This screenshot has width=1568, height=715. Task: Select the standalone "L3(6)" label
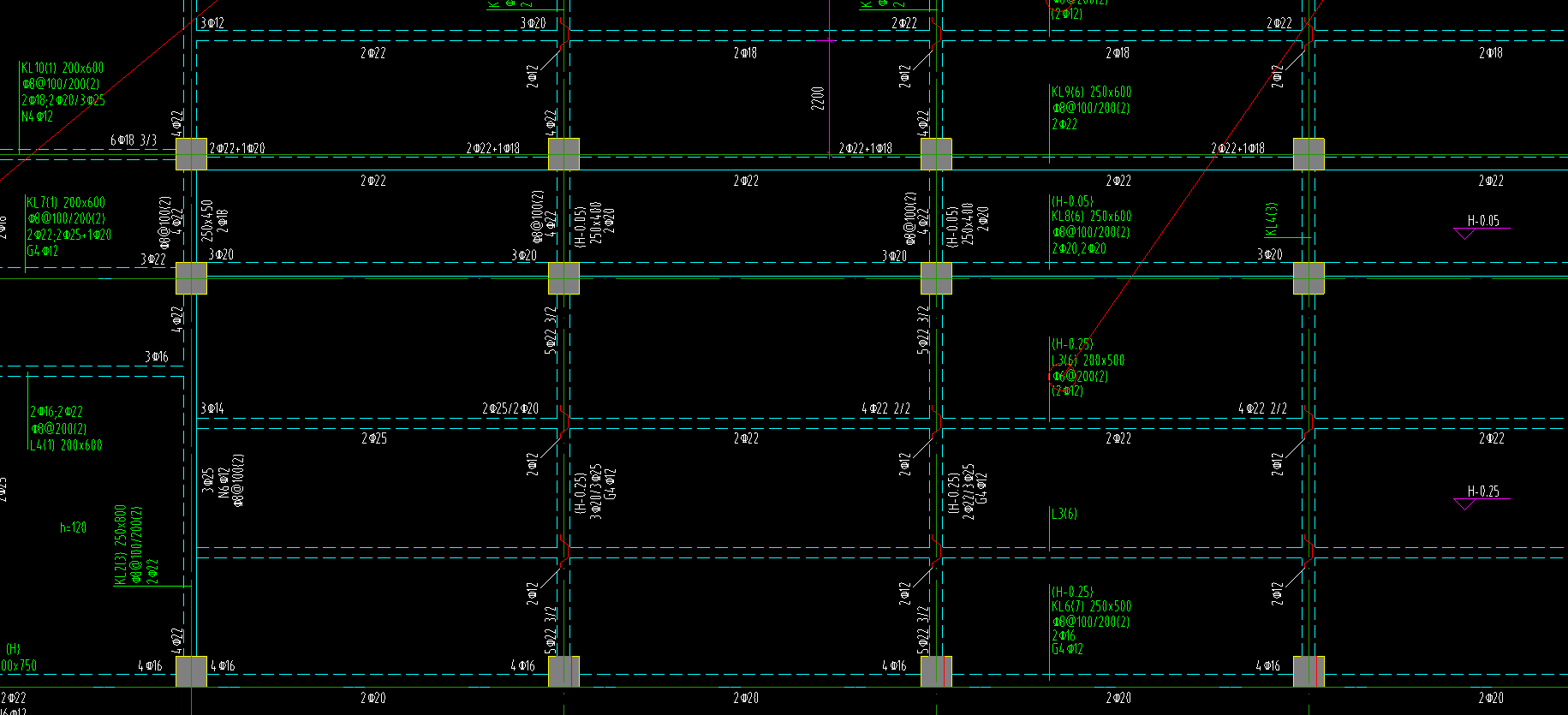coord(1064,514)
